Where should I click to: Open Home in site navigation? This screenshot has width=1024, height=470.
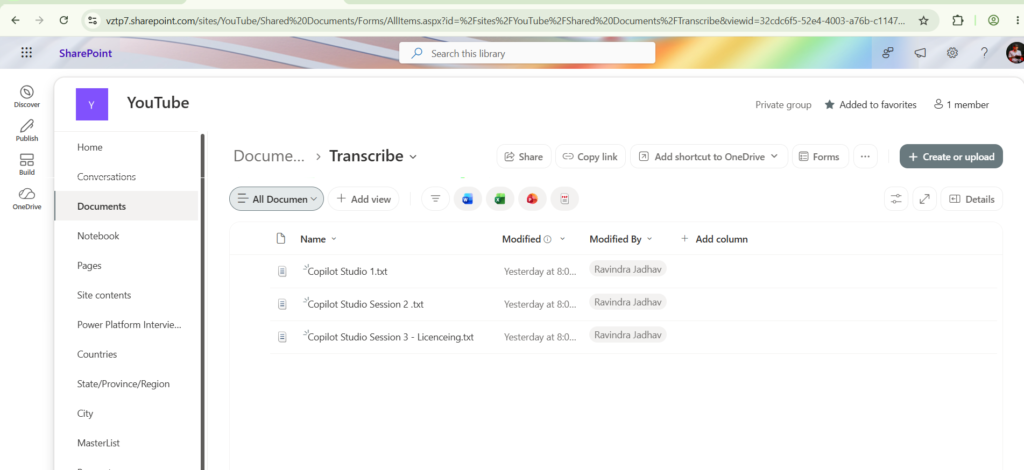pyautogui.click(x=89, y=148)
